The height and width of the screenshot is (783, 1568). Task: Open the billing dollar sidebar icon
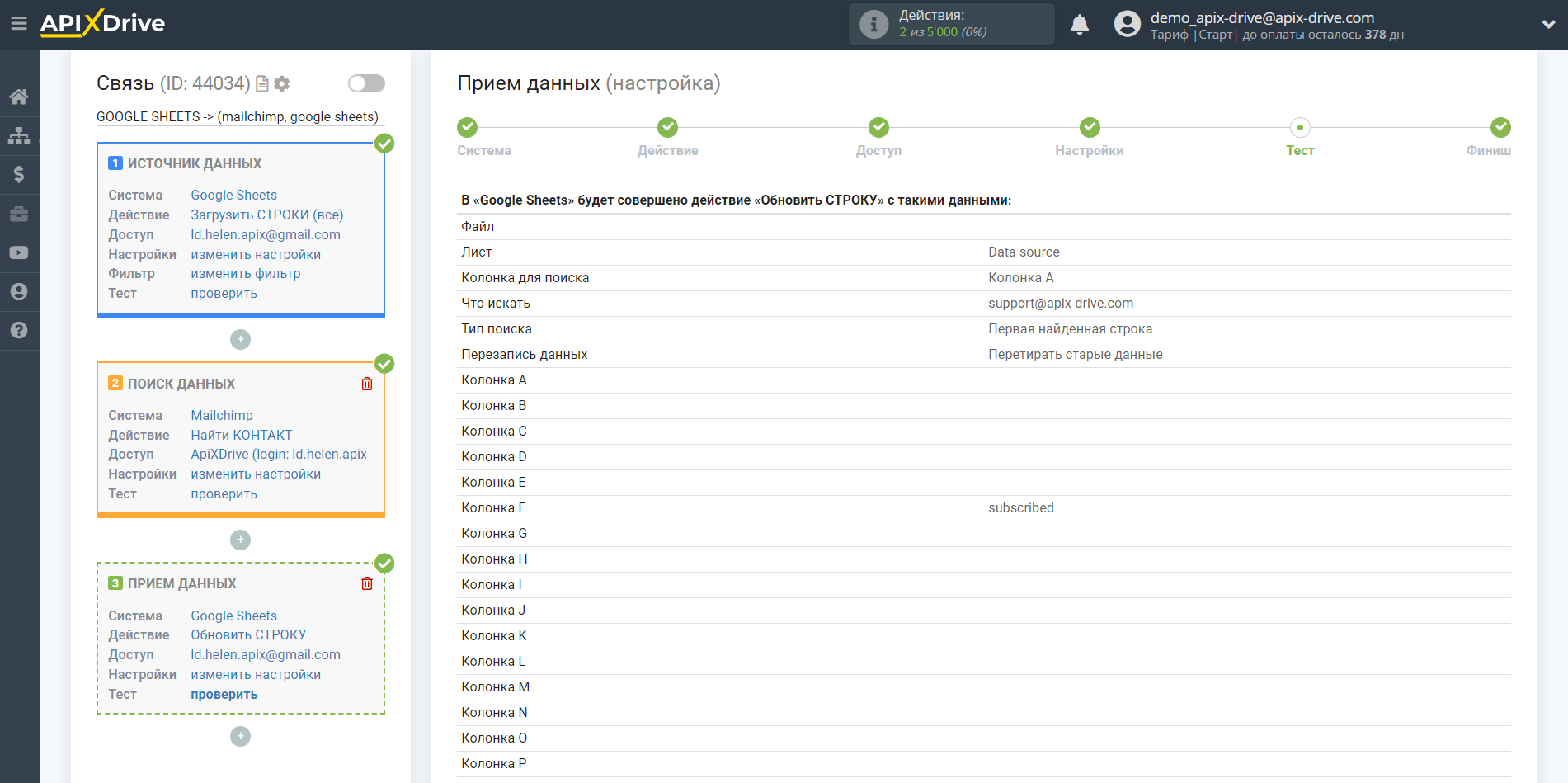19,174
